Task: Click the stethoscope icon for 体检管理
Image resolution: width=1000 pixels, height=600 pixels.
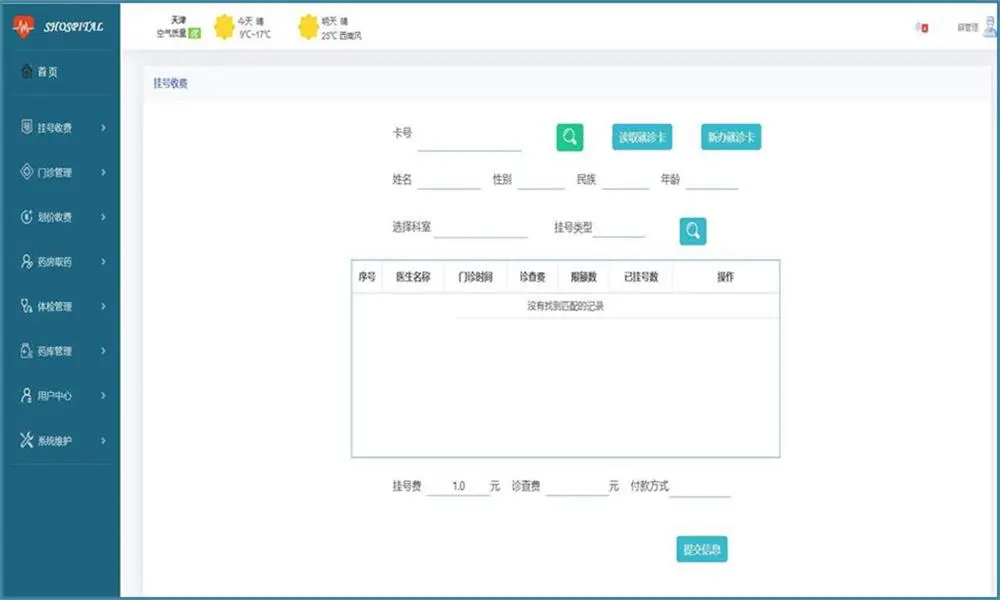Action: pos(27,306)
